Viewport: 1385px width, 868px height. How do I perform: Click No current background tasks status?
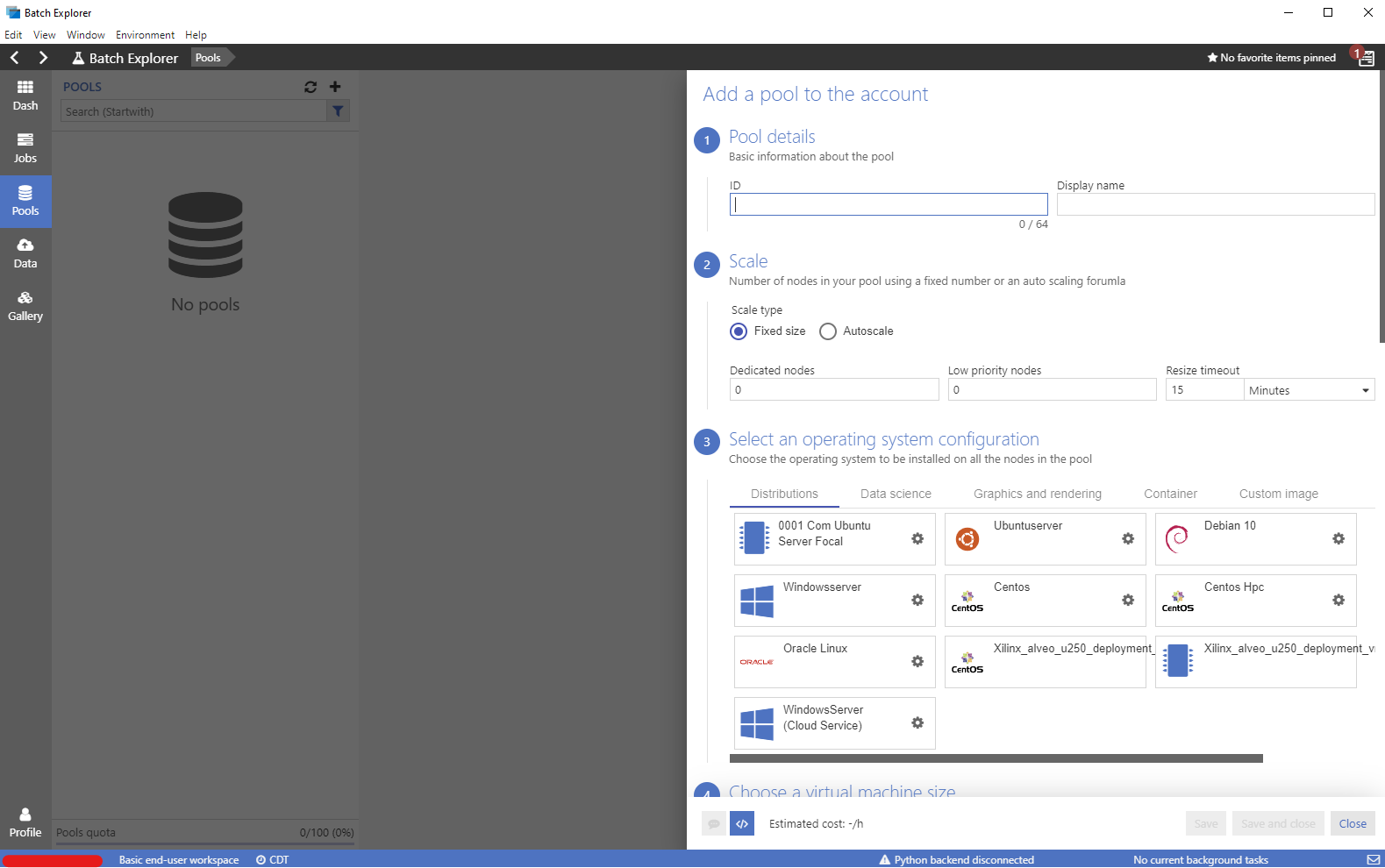pyautogui.click(x=1201, y=859)
